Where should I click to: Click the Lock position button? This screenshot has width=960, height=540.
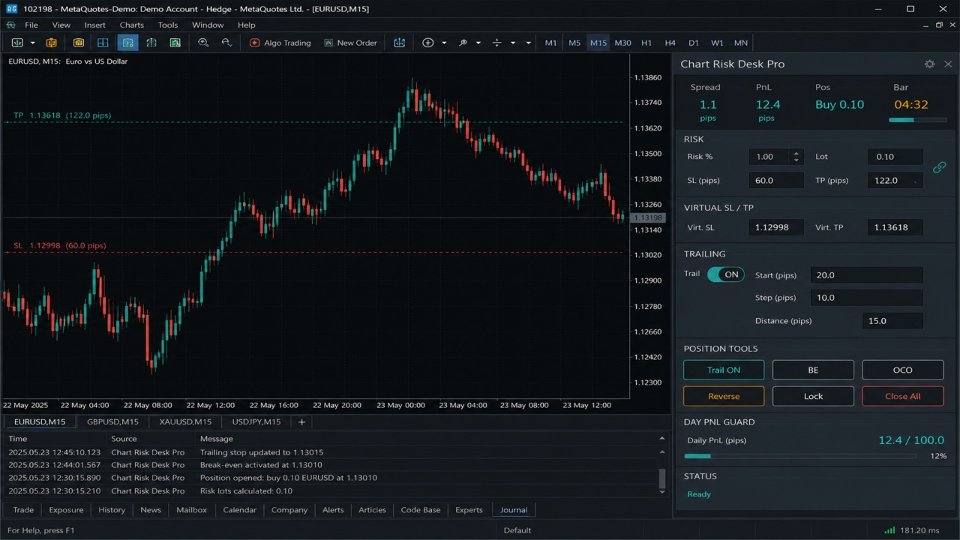pyautogui.click(x=813, y=396)
